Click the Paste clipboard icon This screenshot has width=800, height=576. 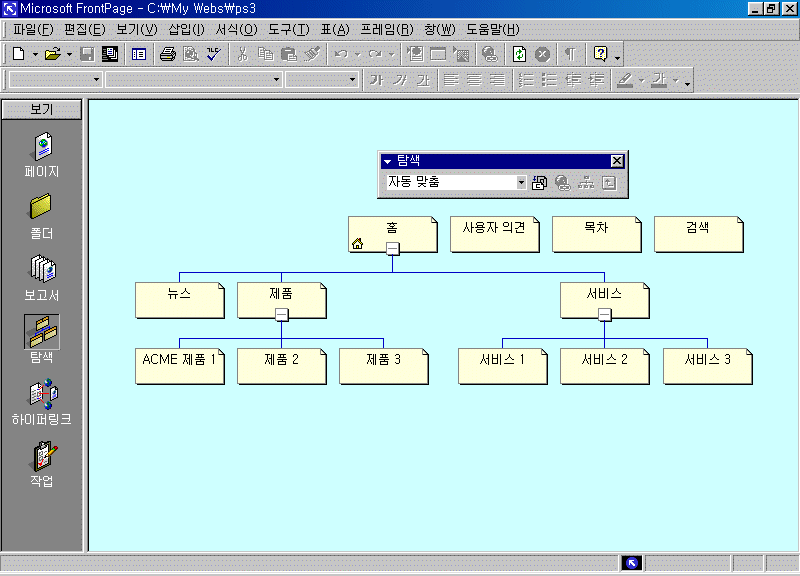click(289, 54)
